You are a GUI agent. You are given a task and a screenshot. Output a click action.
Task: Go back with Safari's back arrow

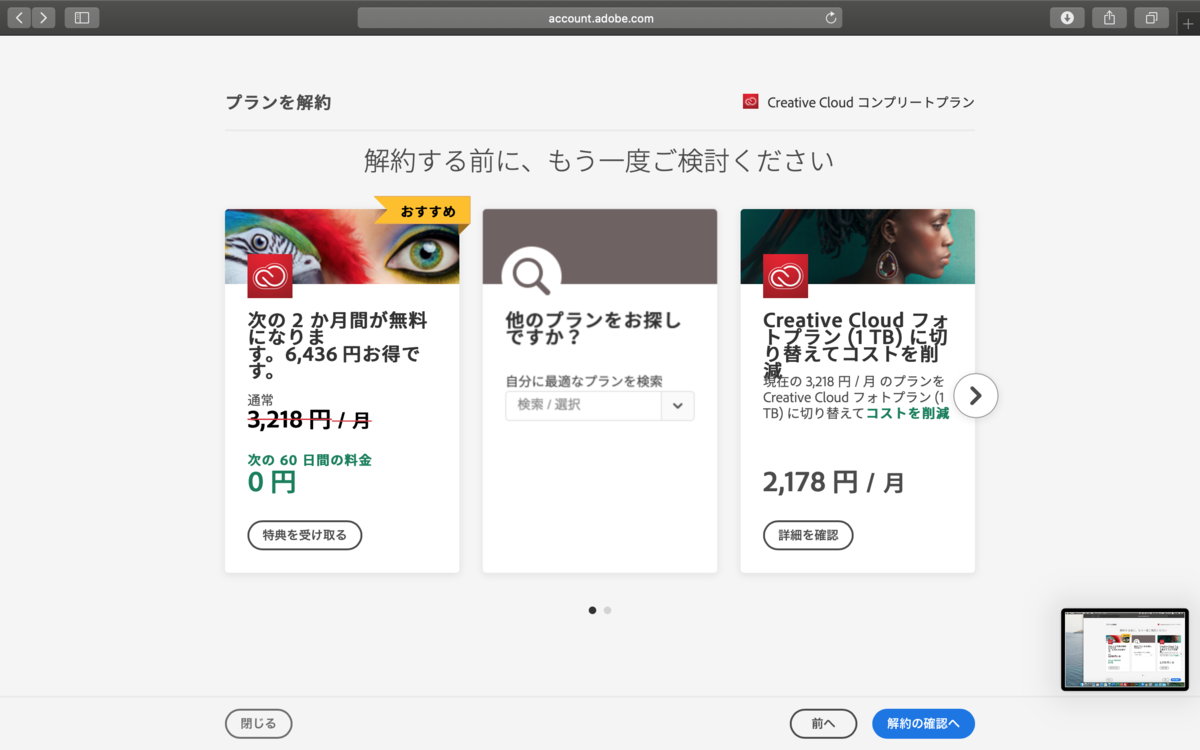[19, 17]
